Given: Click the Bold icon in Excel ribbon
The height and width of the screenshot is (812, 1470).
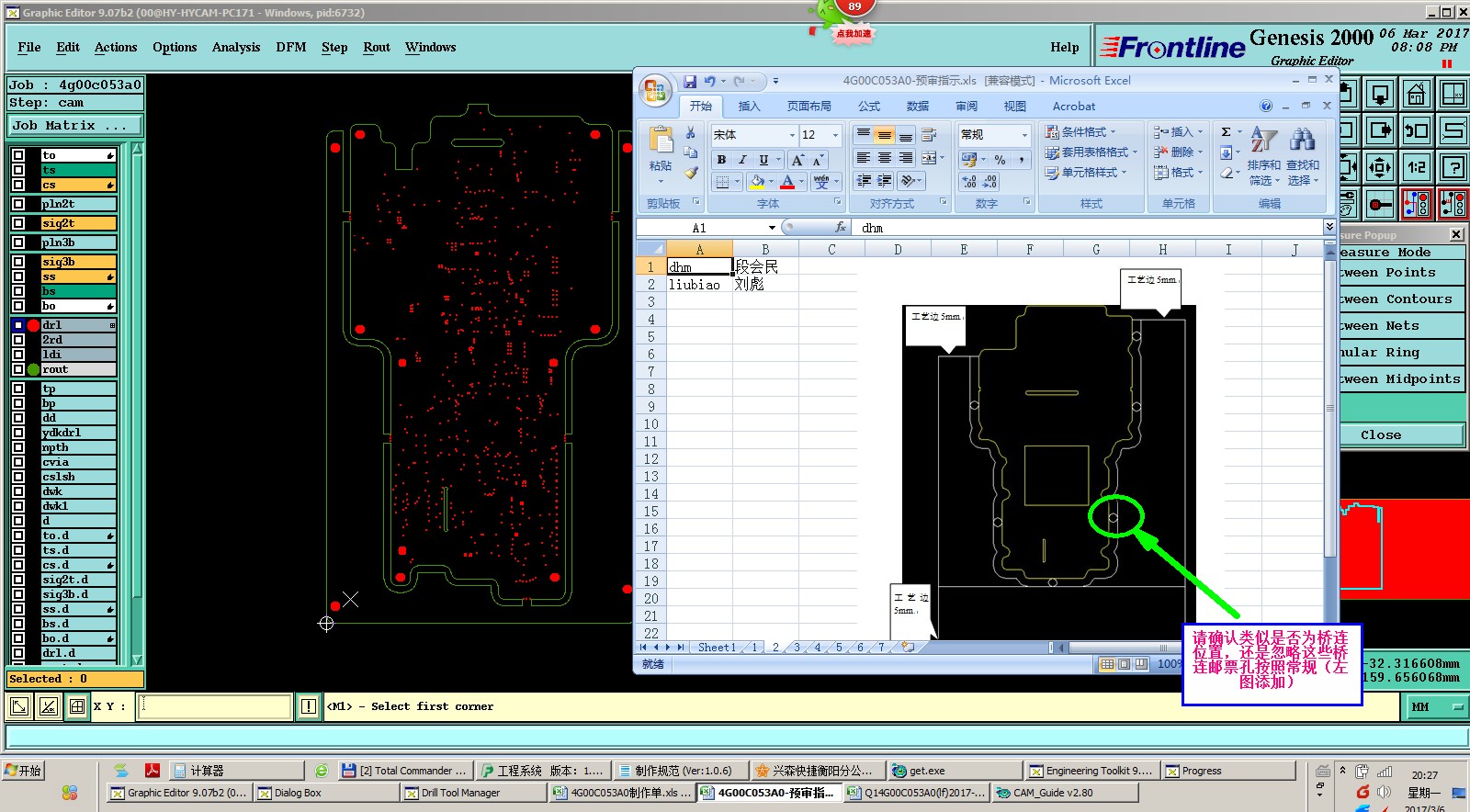Looking at the screenshot, I should click(x=721, y=160).
